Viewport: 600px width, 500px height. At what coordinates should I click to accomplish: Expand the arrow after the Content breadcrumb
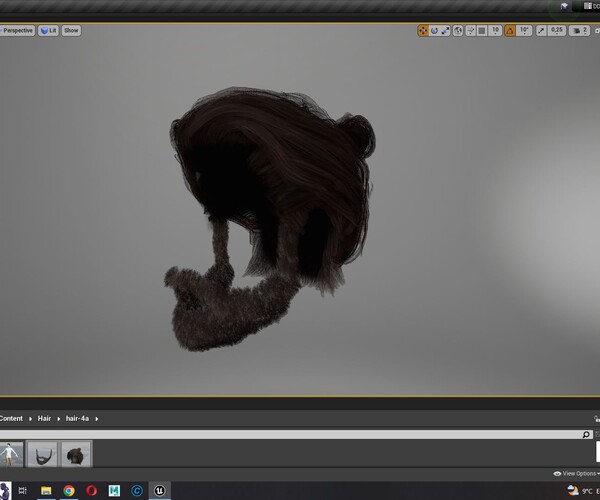30,419
